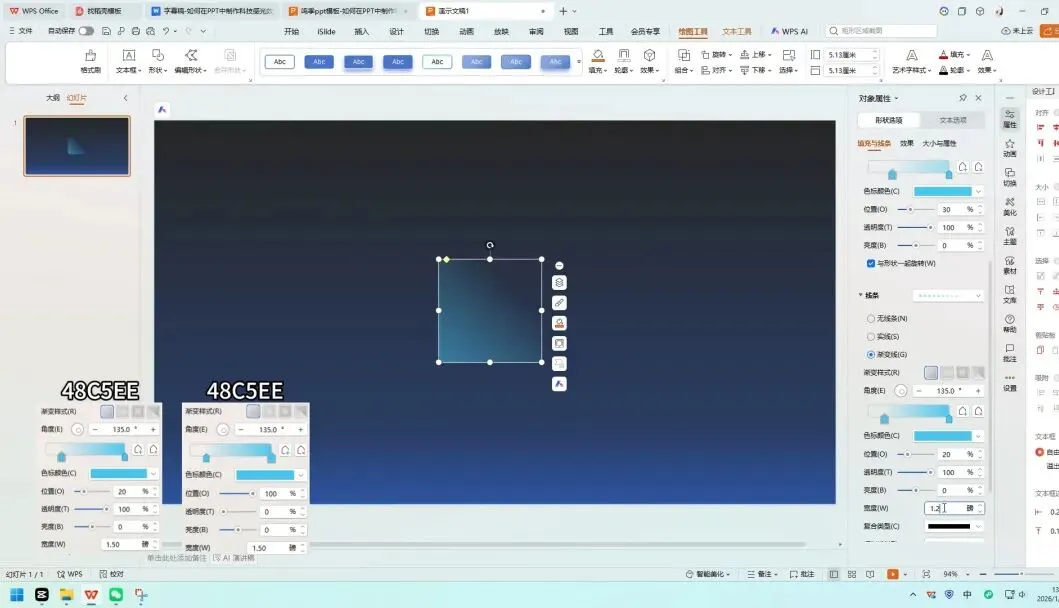This screenshot has width=1059, height=608.
Task: Click the layers icon in floating shape toolbar
Action: 559,282
